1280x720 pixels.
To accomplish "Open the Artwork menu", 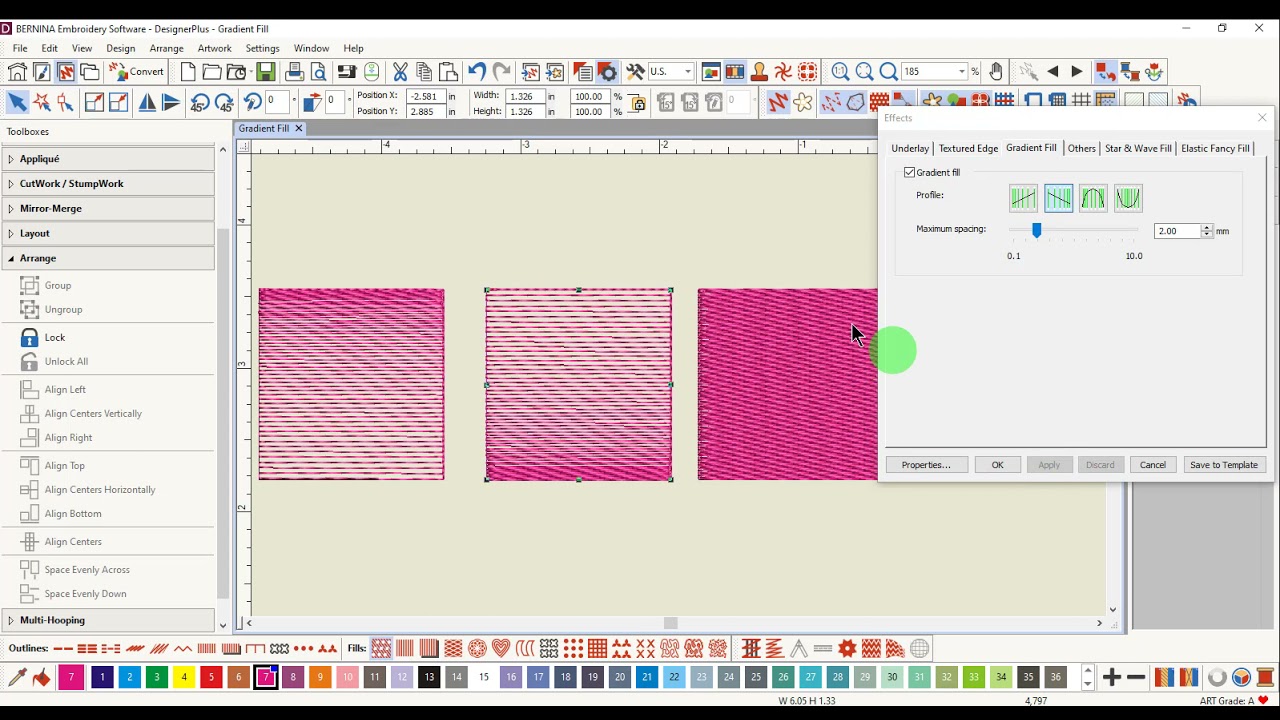I will (214, 48).
